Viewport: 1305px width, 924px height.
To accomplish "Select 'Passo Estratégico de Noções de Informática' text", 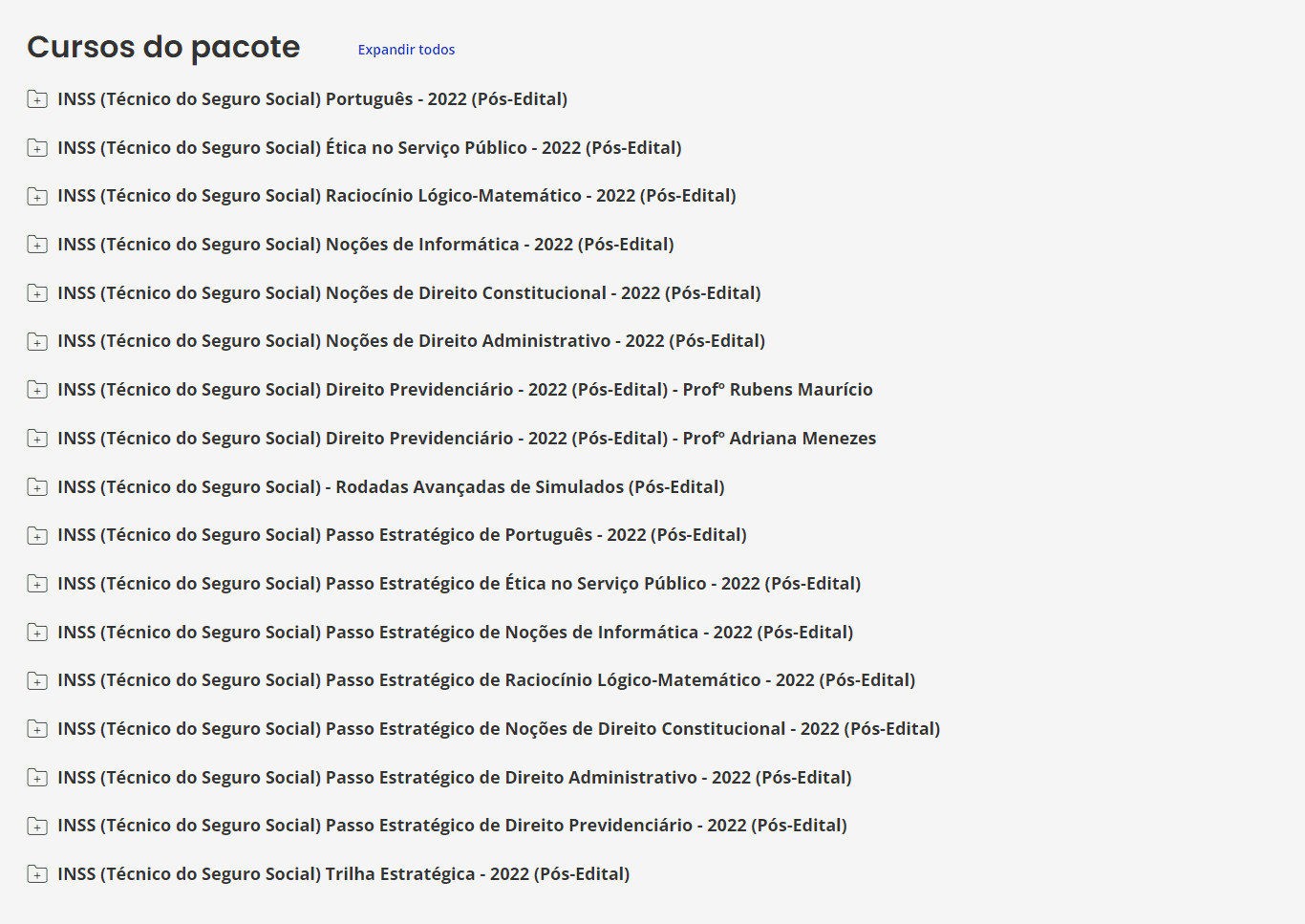I will (456, 633).
